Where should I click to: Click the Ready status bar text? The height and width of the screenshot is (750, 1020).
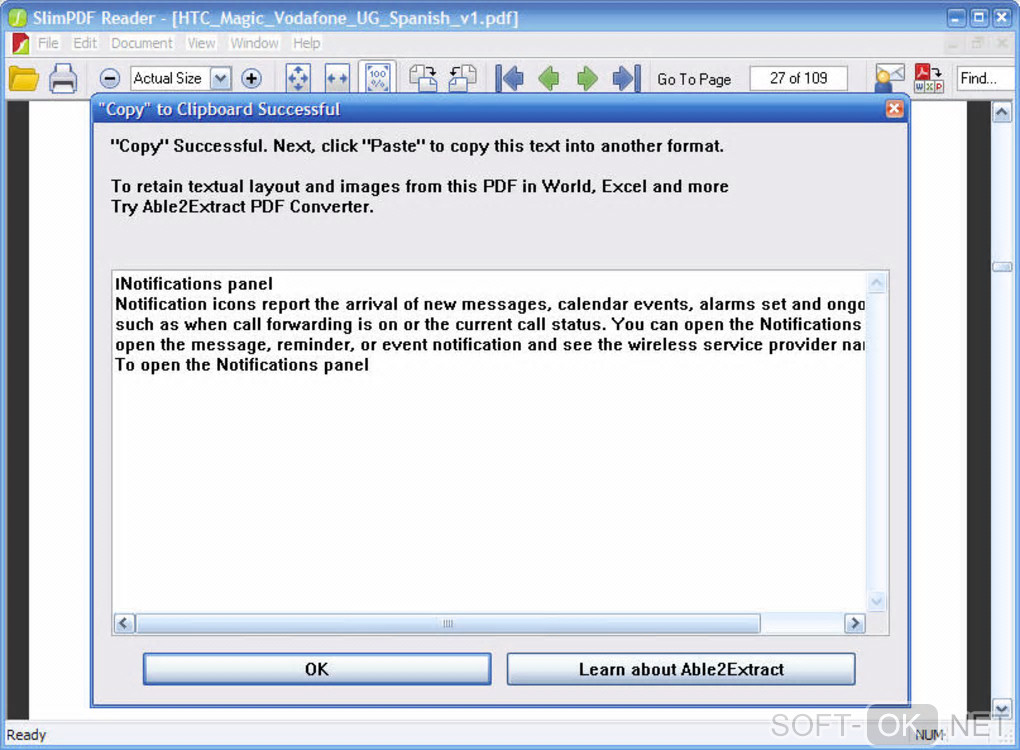pos(26,735)
